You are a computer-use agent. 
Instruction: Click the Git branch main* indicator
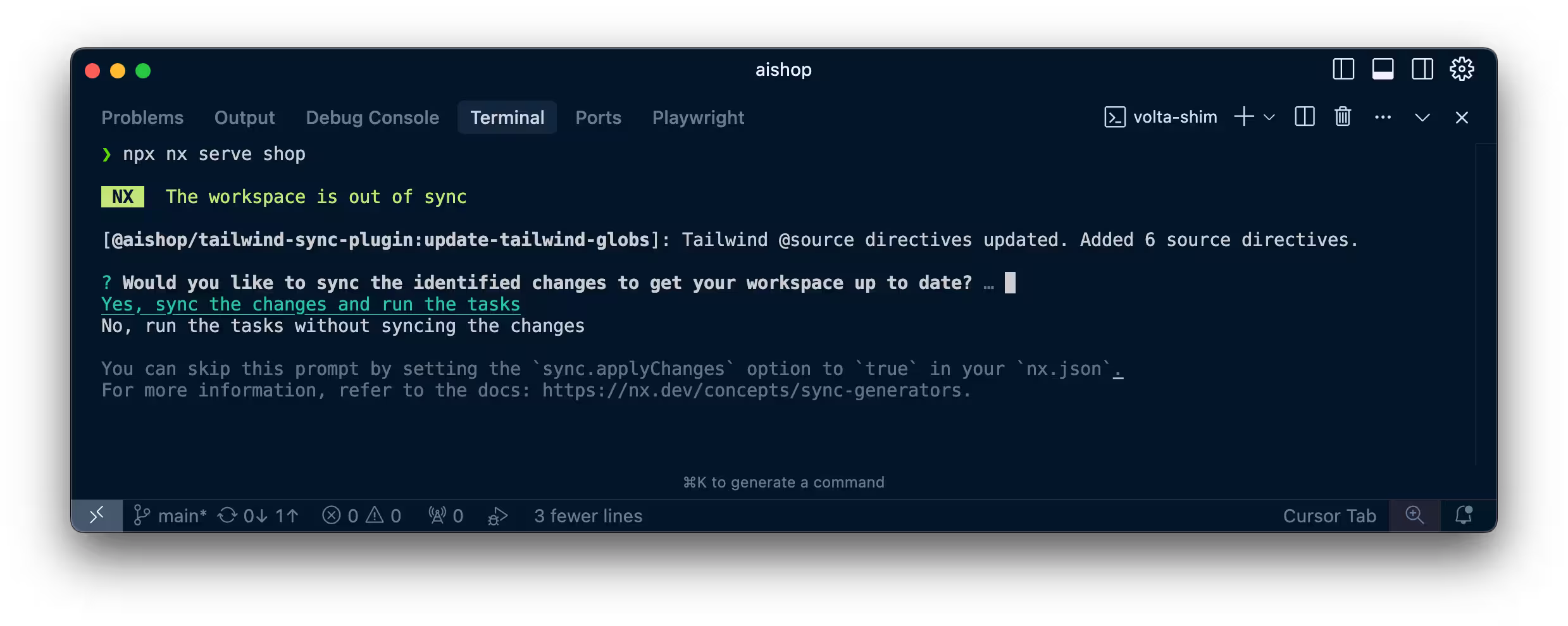tap(171, 515)
